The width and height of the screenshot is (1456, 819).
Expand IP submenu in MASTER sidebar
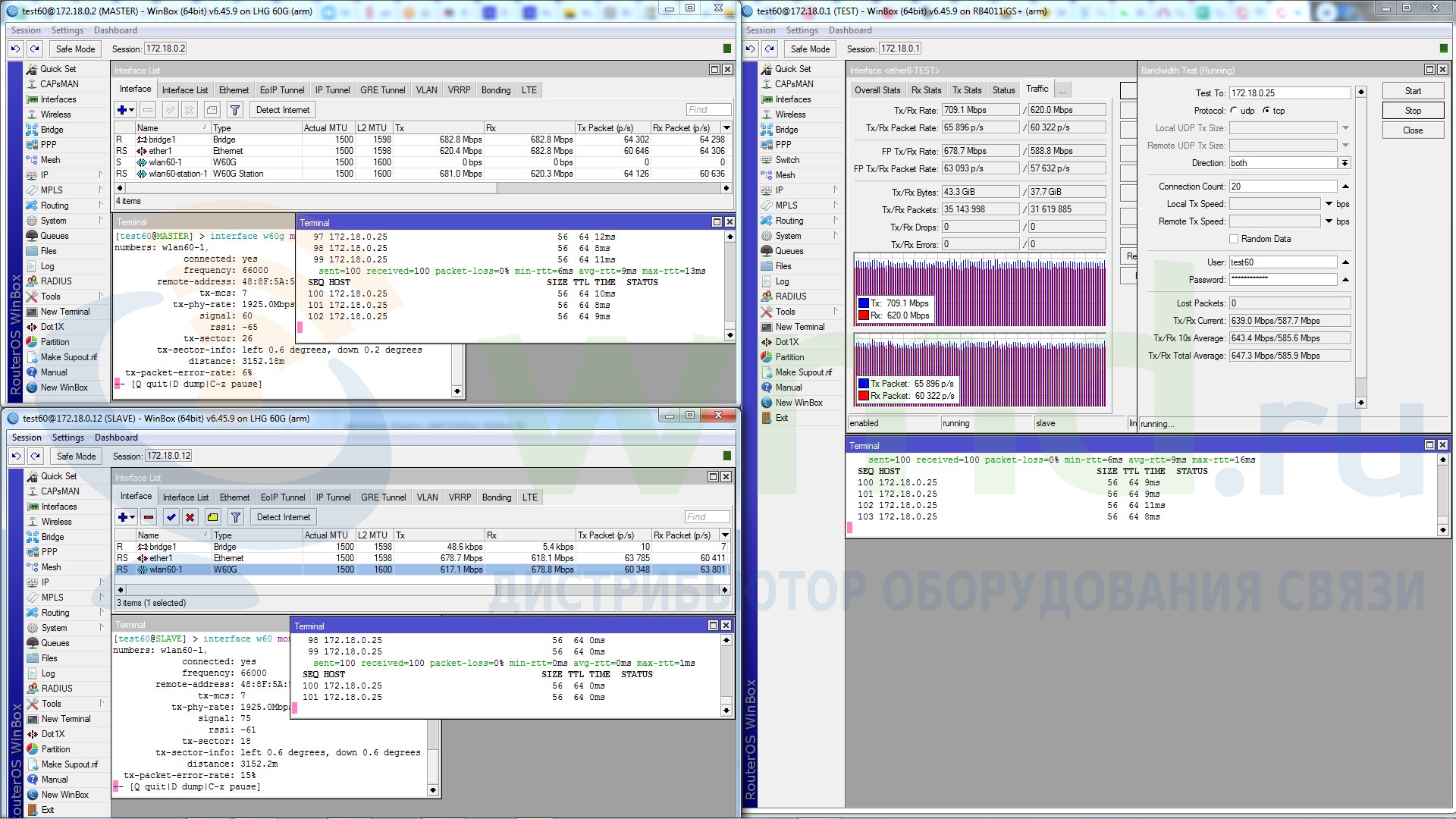(x=100, y=175)
